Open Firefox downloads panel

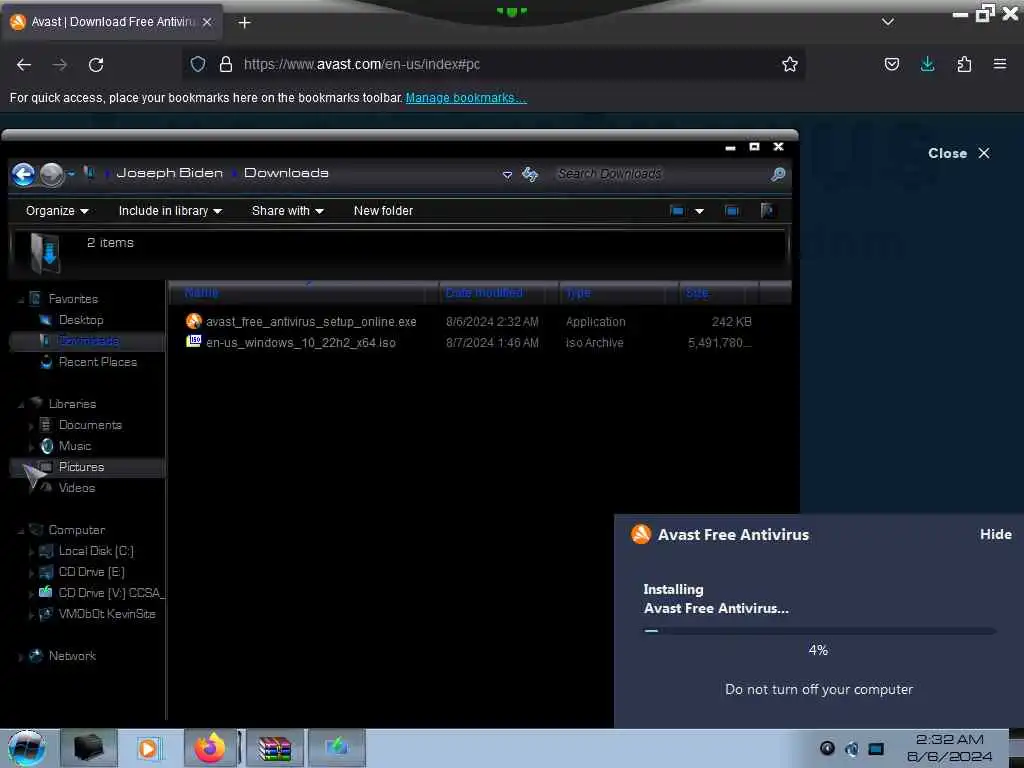click(927, 64)
